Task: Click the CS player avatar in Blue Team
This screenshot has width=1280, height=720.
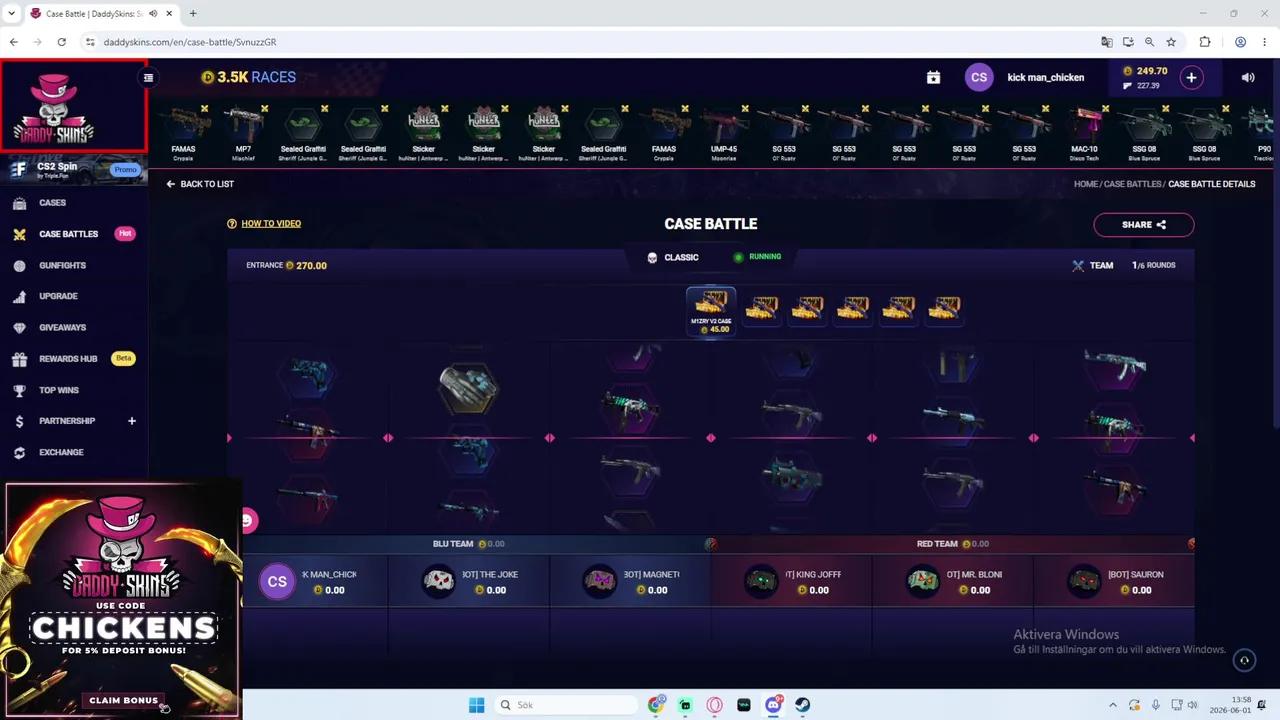Action: coord(278,581)
